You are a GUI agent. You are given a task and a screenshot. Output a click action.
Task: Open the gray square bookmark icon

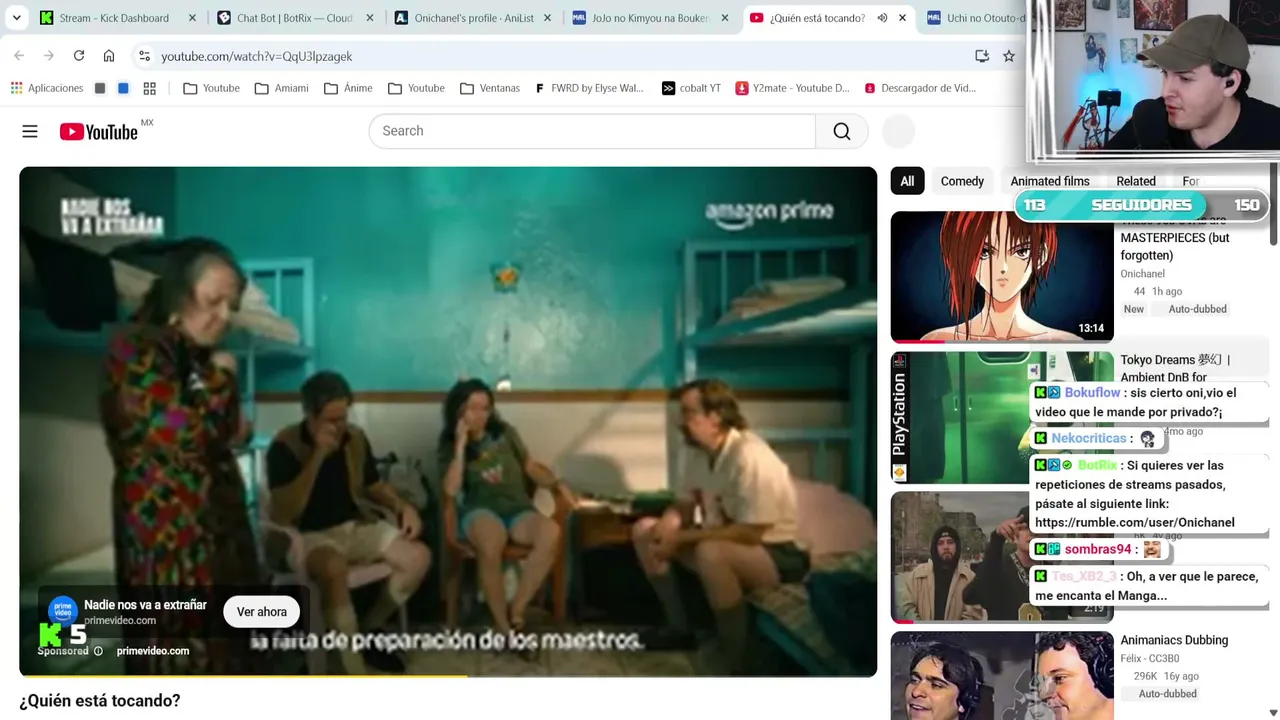pyautogui.click(x=100, y=88)
